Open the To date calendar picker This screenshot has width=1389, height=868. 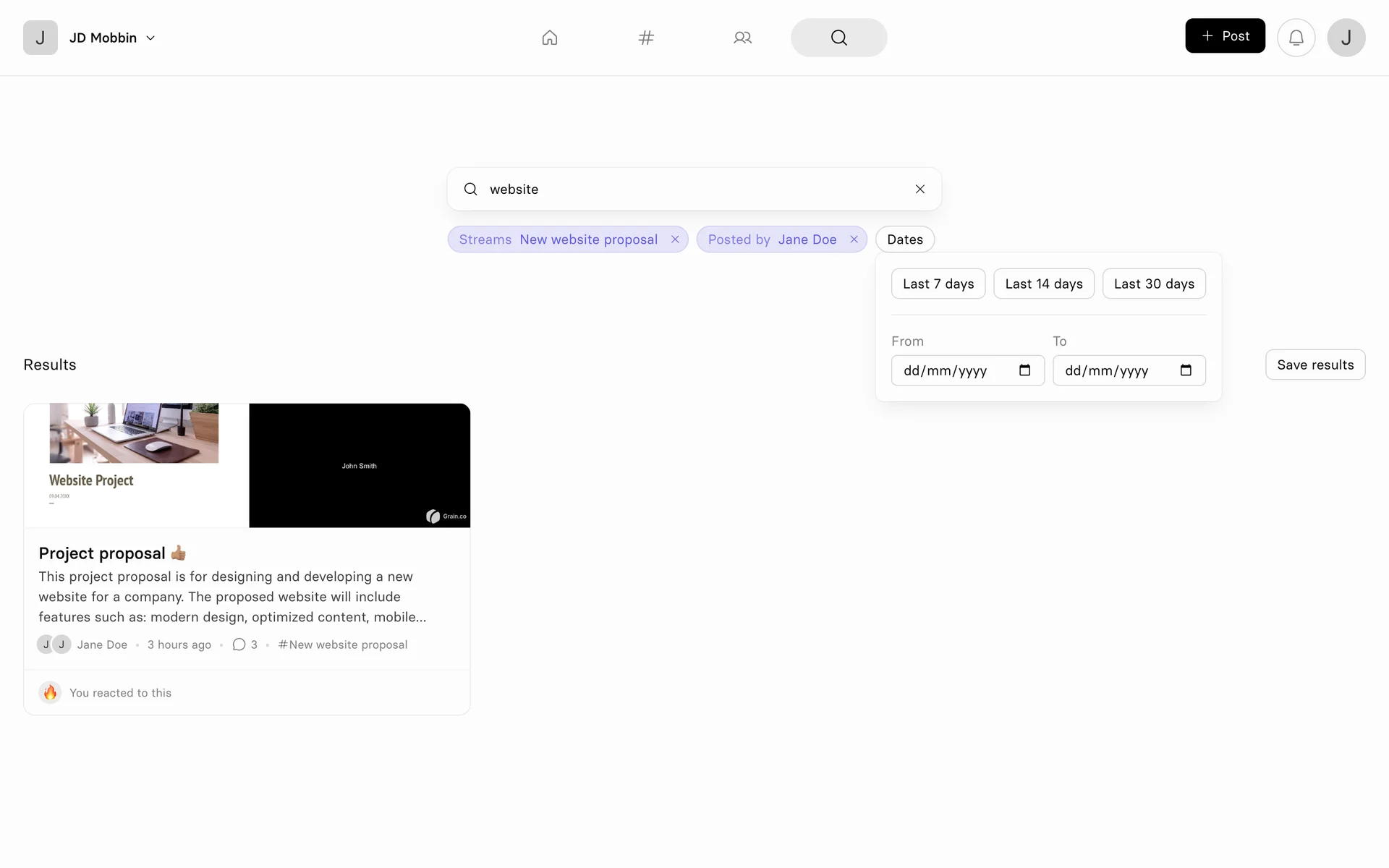click(1186, 370)
